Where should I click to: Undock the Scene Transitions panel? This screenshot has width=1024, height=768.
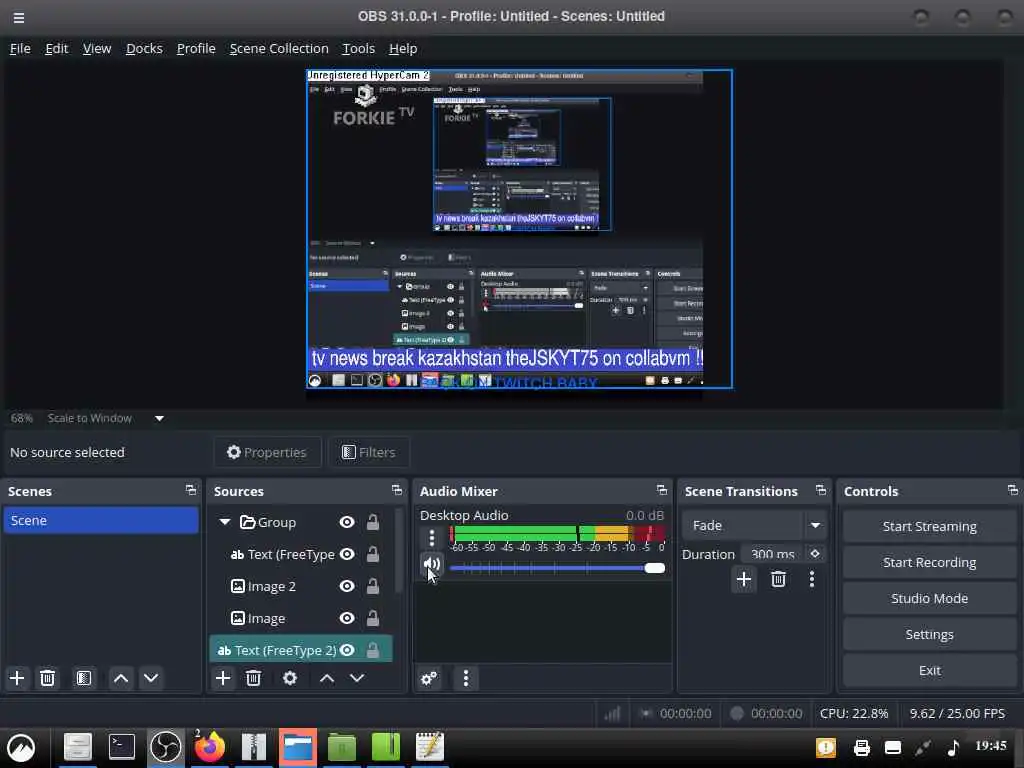point(821,490)
